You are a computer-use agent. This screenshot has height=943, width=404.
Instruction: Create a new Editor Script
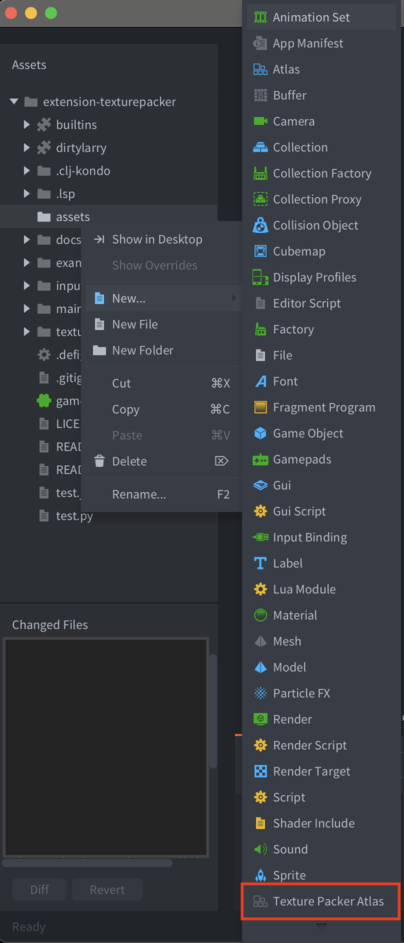pyautogui.click(x=323, y=303)
